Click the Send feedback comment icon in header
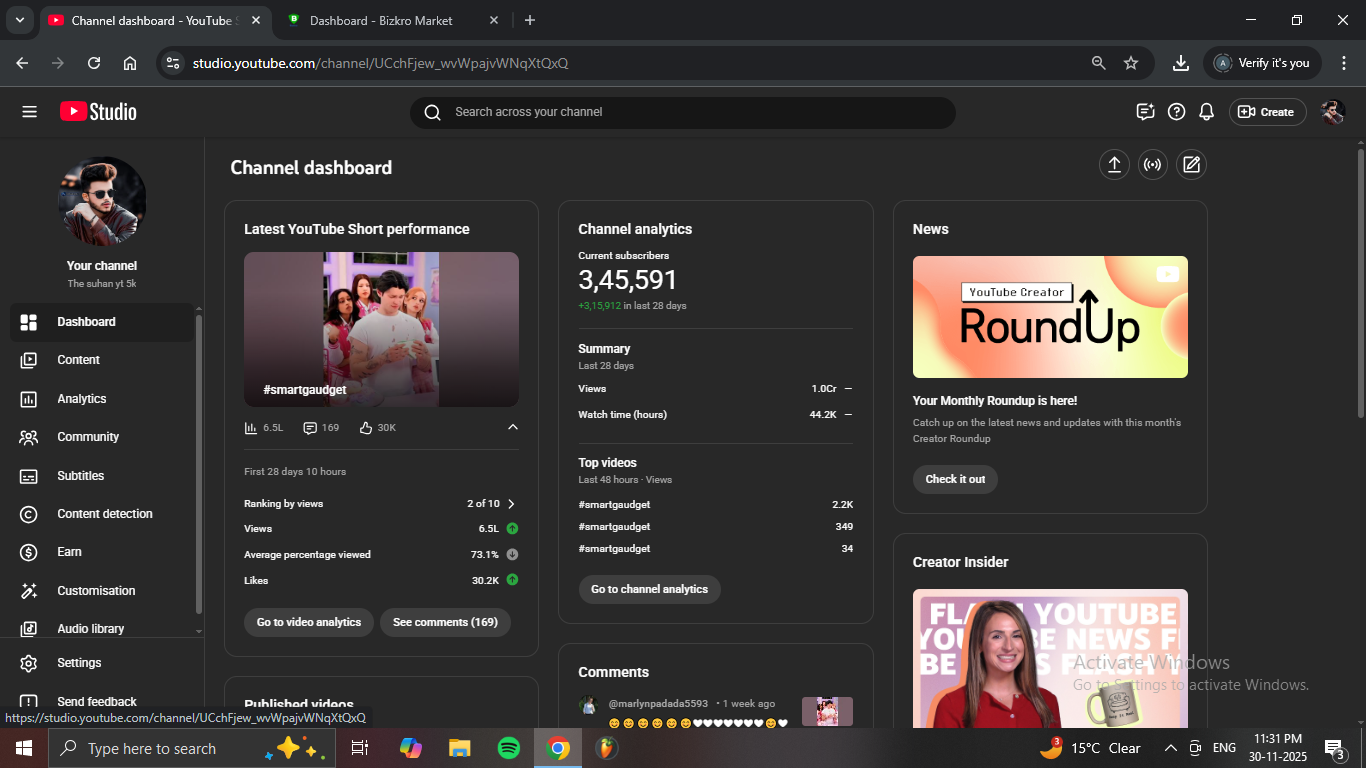 click(1145, 112)
